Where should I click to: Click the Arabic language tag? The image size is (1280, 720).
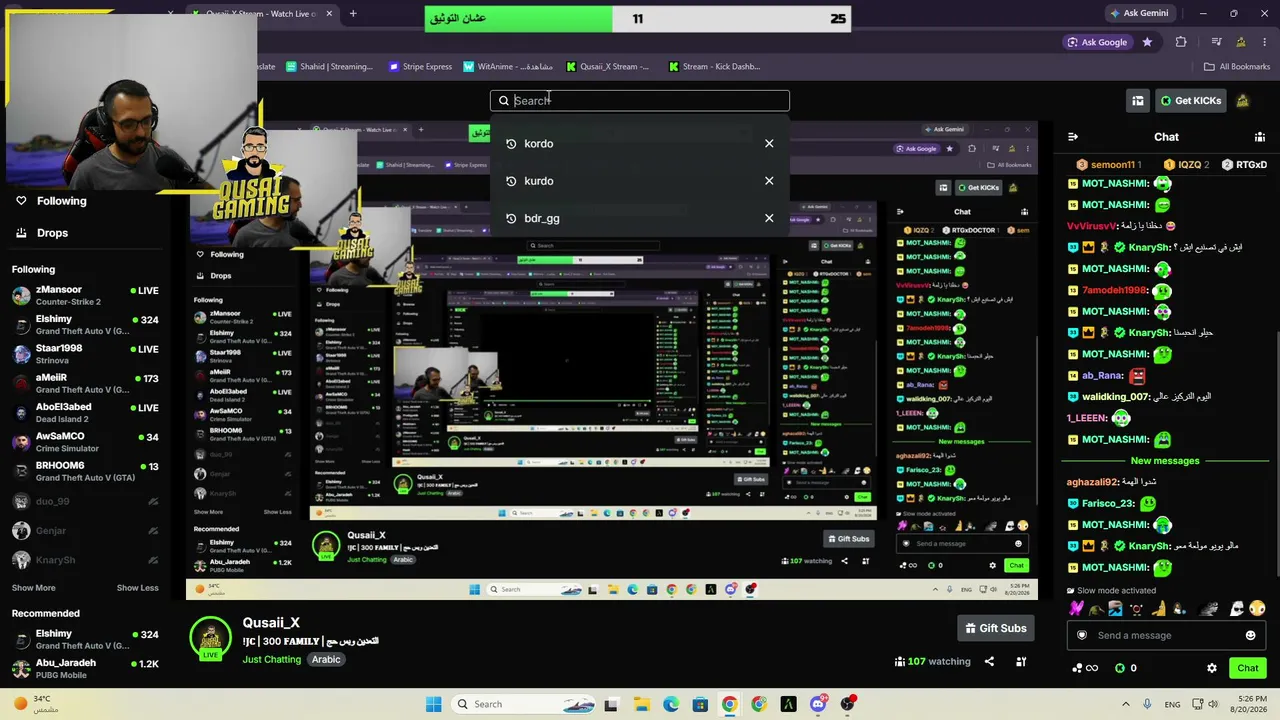[x=326, y=660]
